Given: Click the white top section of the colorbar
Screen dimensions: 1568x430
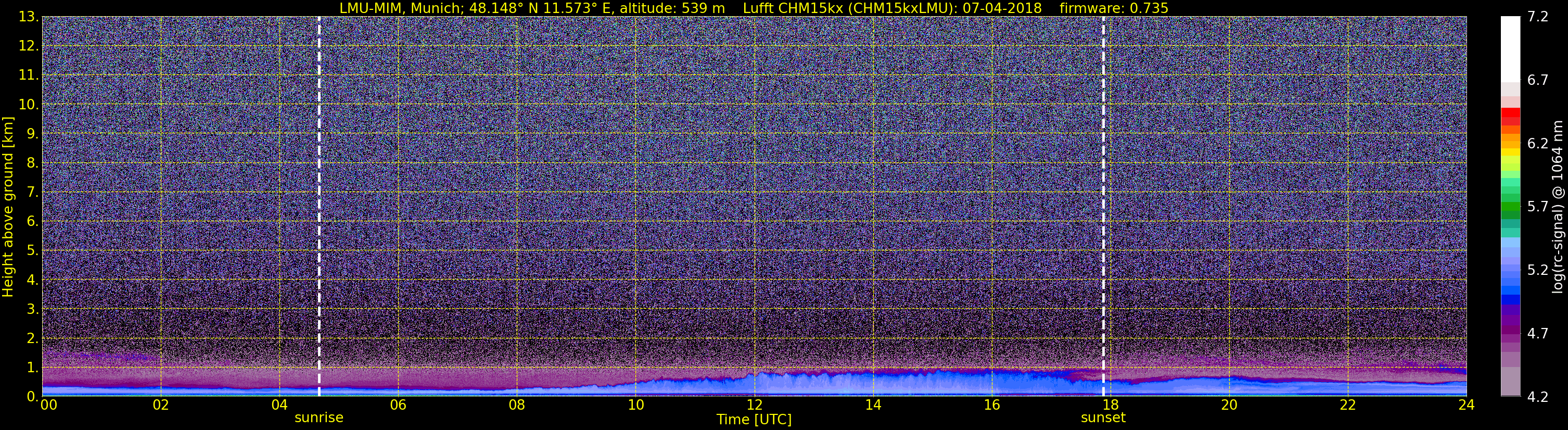Looking at the screenshot, I should pos(1510,49).
